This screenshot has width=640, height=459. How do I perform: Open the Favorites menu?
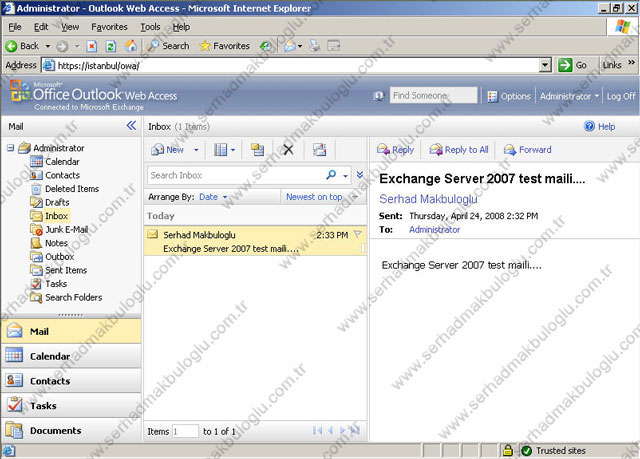109,27
